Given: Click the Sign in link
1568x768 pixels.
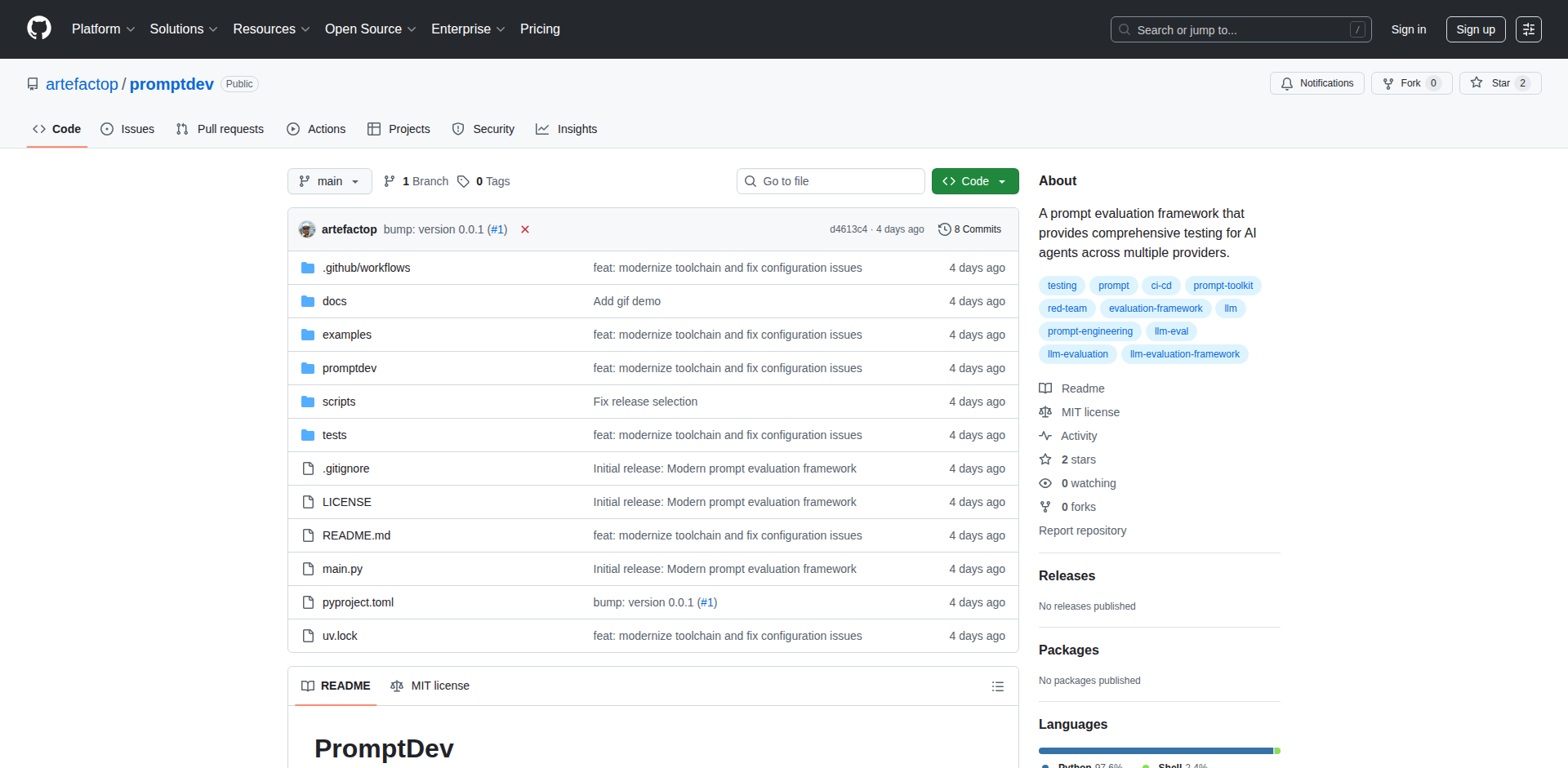Looking at the screenshot, I should [1409, 29].
